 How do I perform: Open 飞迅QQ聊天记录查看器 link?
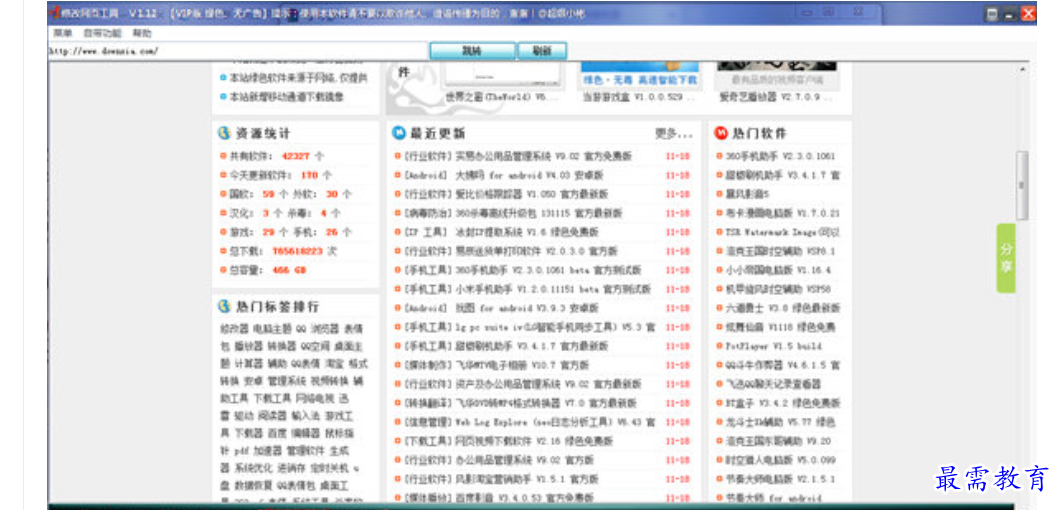(773, 384)
